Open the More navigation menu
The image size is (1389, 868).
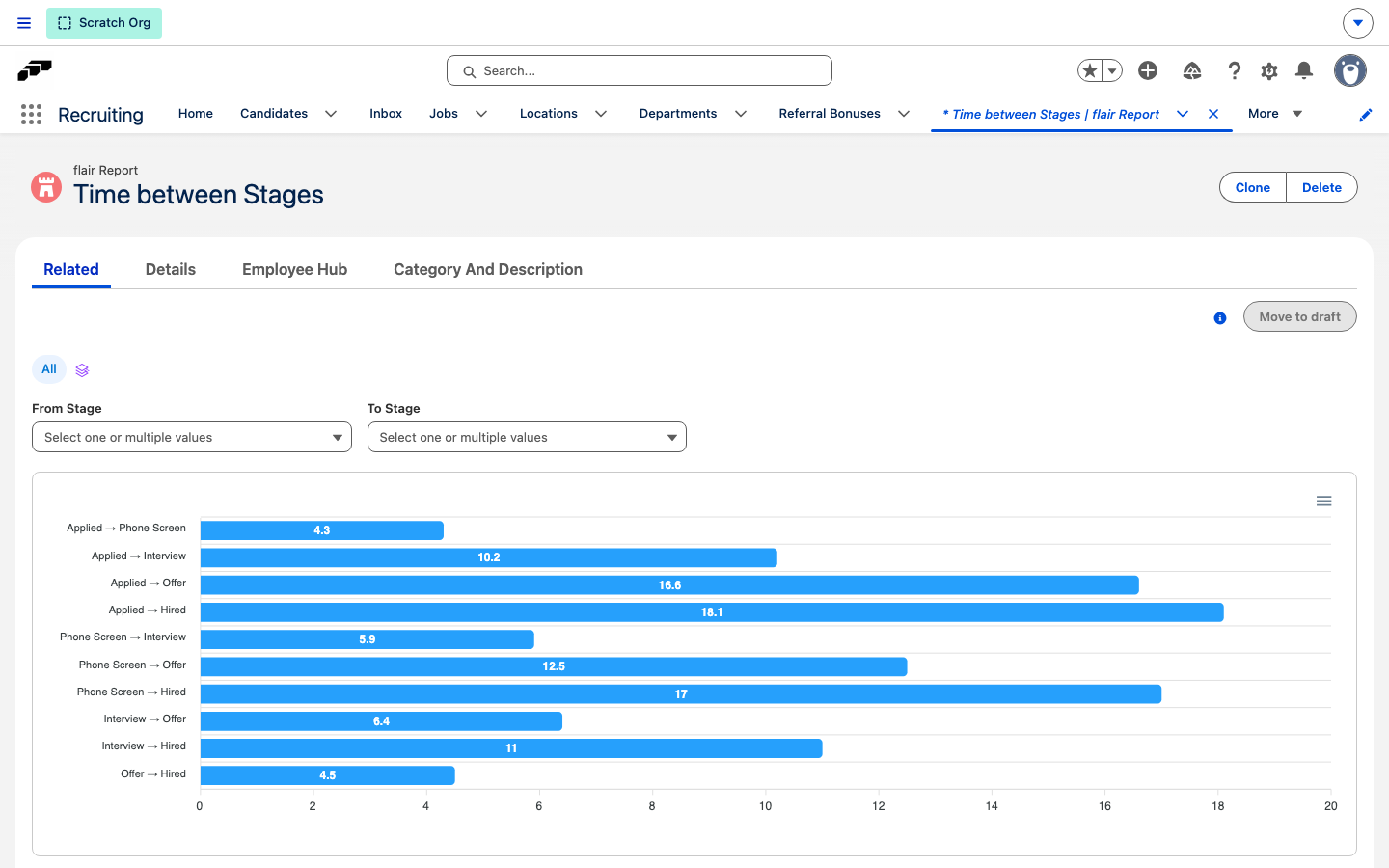(x=1275, y=114)
